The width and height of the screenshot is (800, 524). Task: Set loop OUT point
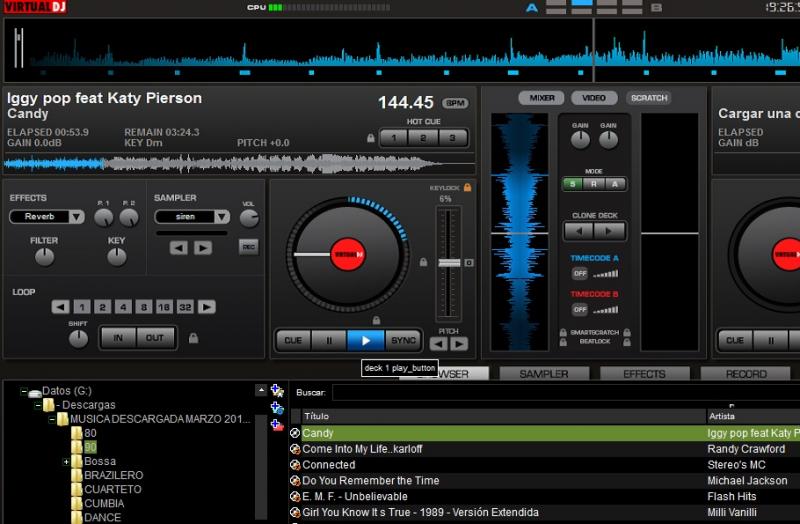tap(155, 338)
